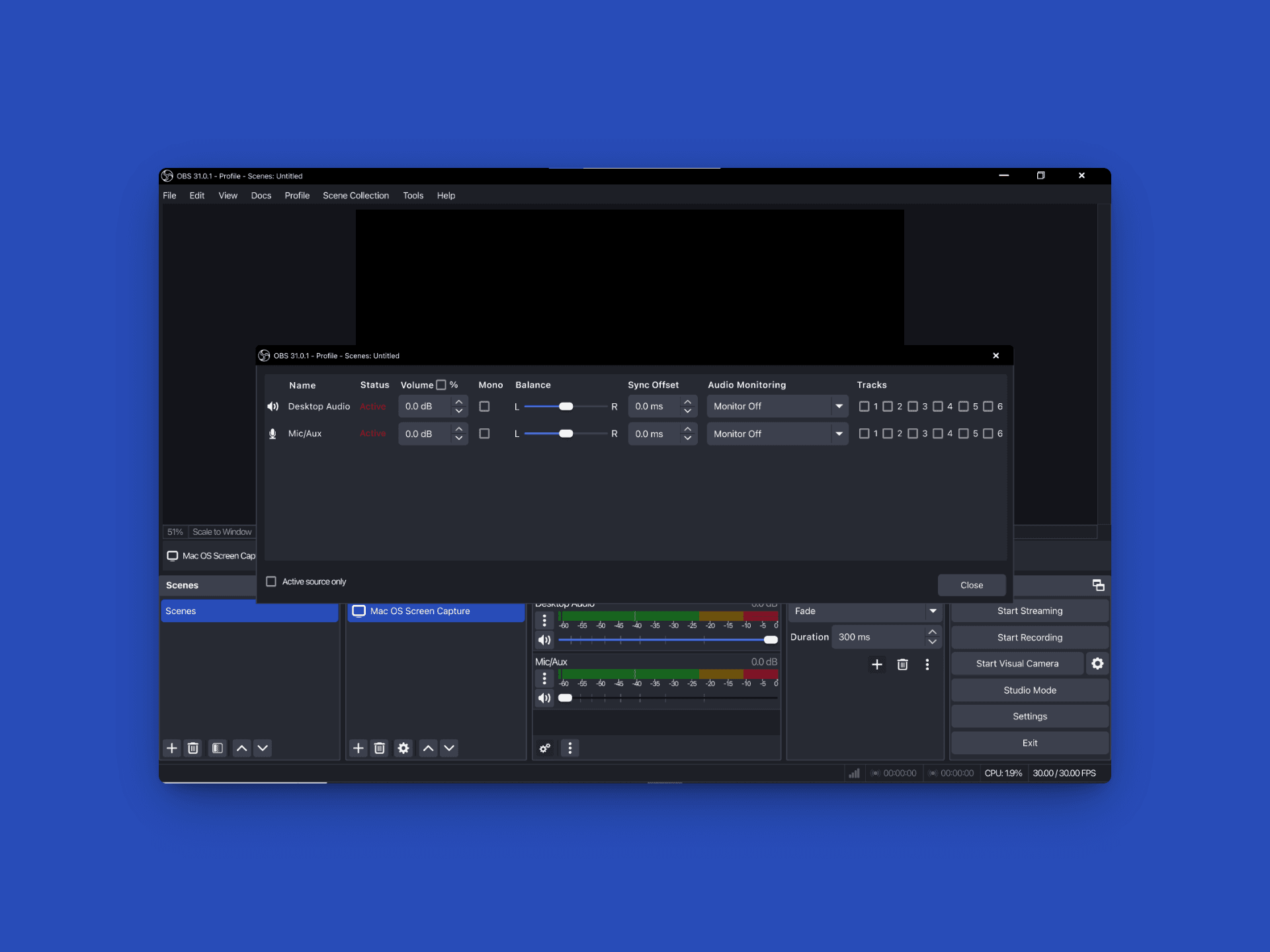Open sources properties gear icon
This screenshot has height=952, width=1270.
point(403,748)
